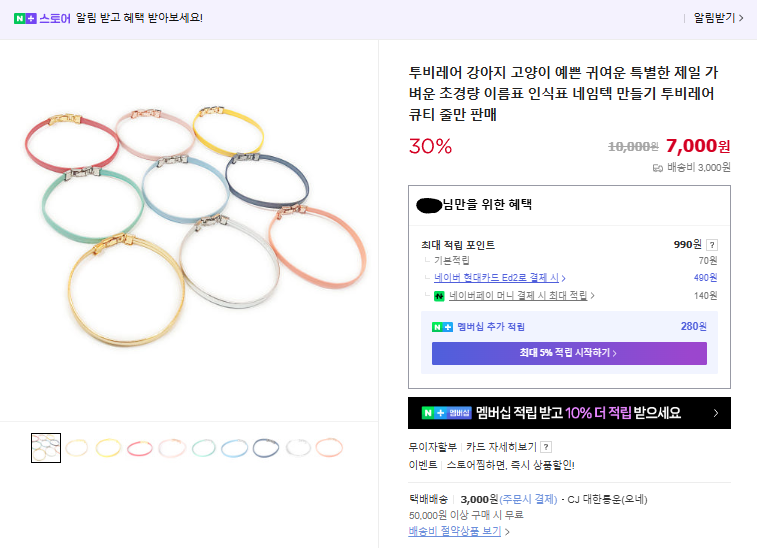Click arrow chevron on membership banner
This screenshot has height=548, width=757.
(x=716, y=412)
